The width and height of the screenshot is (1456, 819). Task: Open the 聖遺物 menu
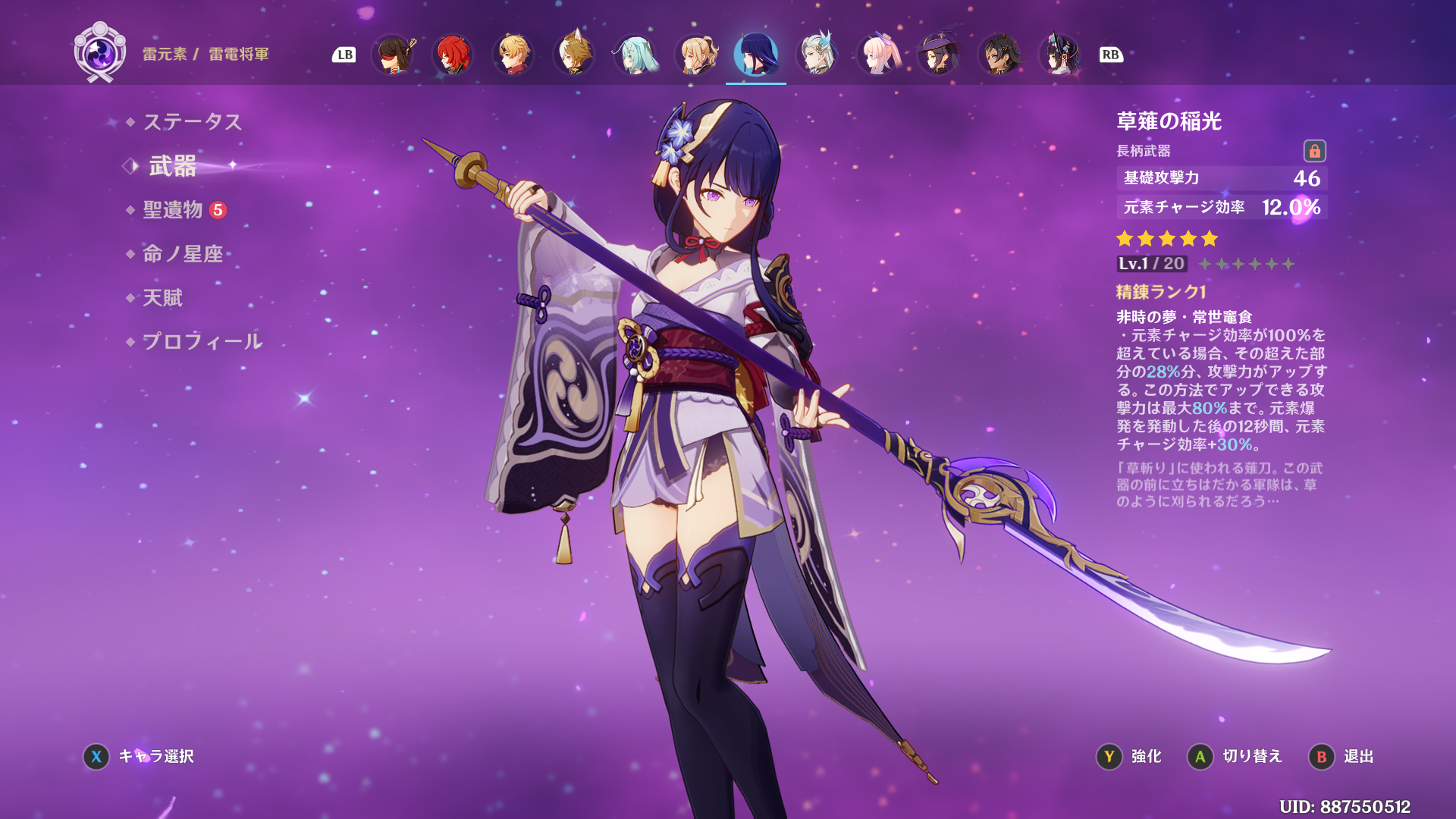(x=172, y=210)
